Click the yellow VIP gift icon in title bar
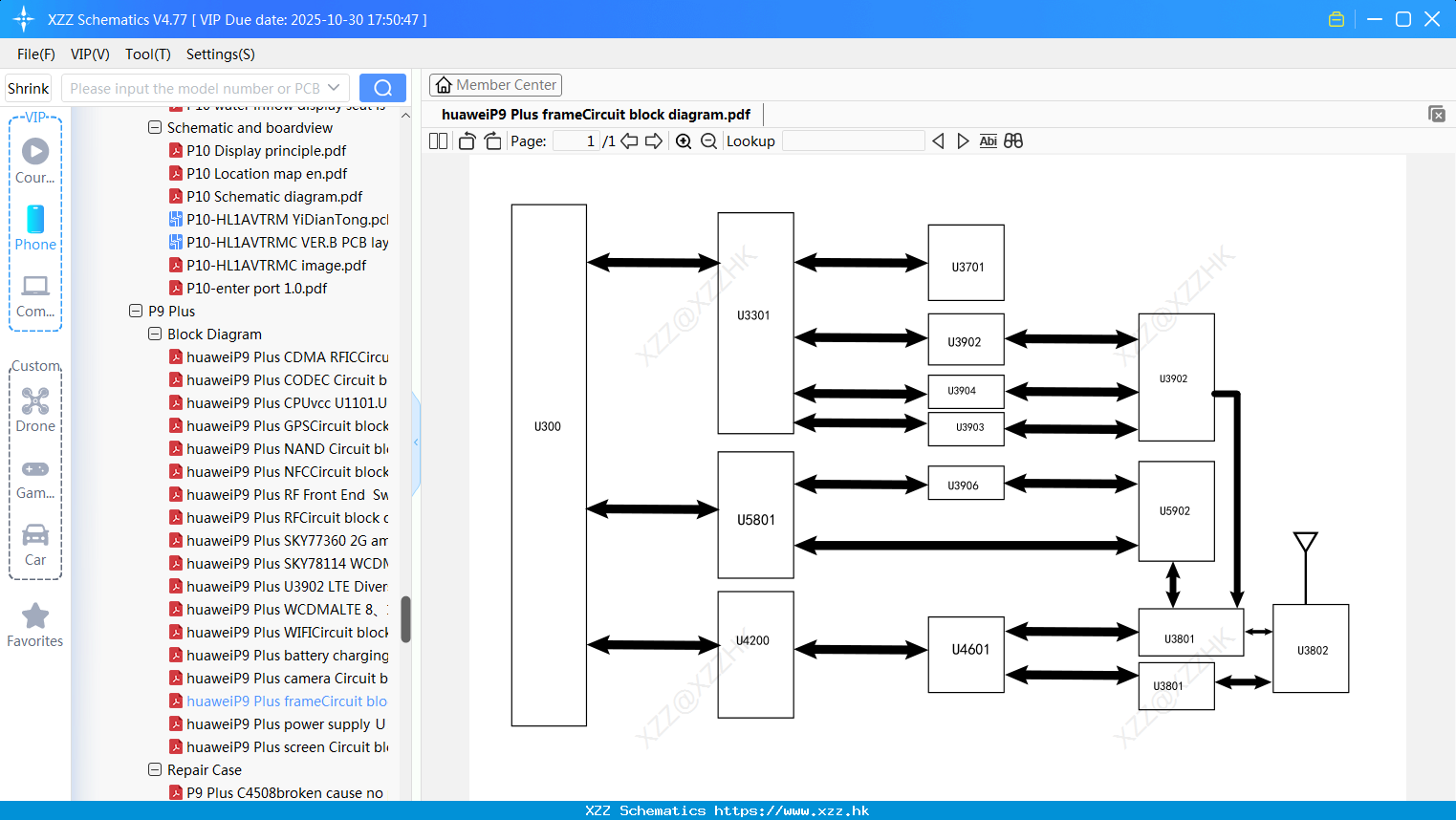The width and height of the screenshot is (1456, 820). click(x=1336, y=19)
